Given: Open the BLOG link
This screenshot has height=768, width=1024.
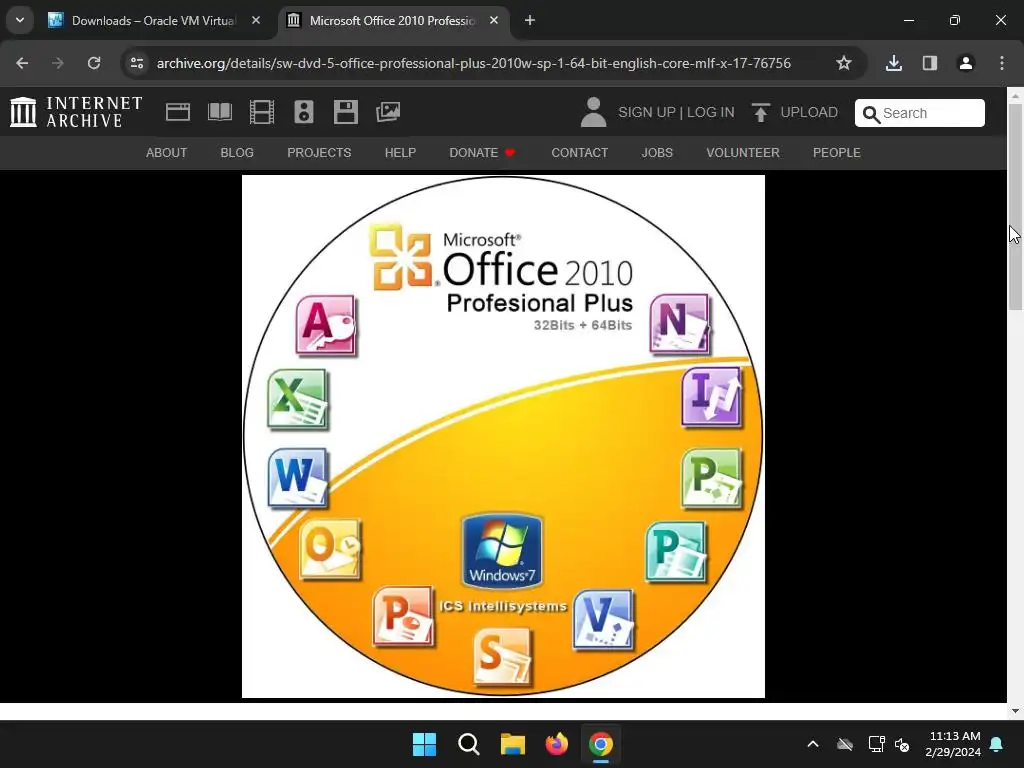Looking at the screenshot, I should pos(237,153).
